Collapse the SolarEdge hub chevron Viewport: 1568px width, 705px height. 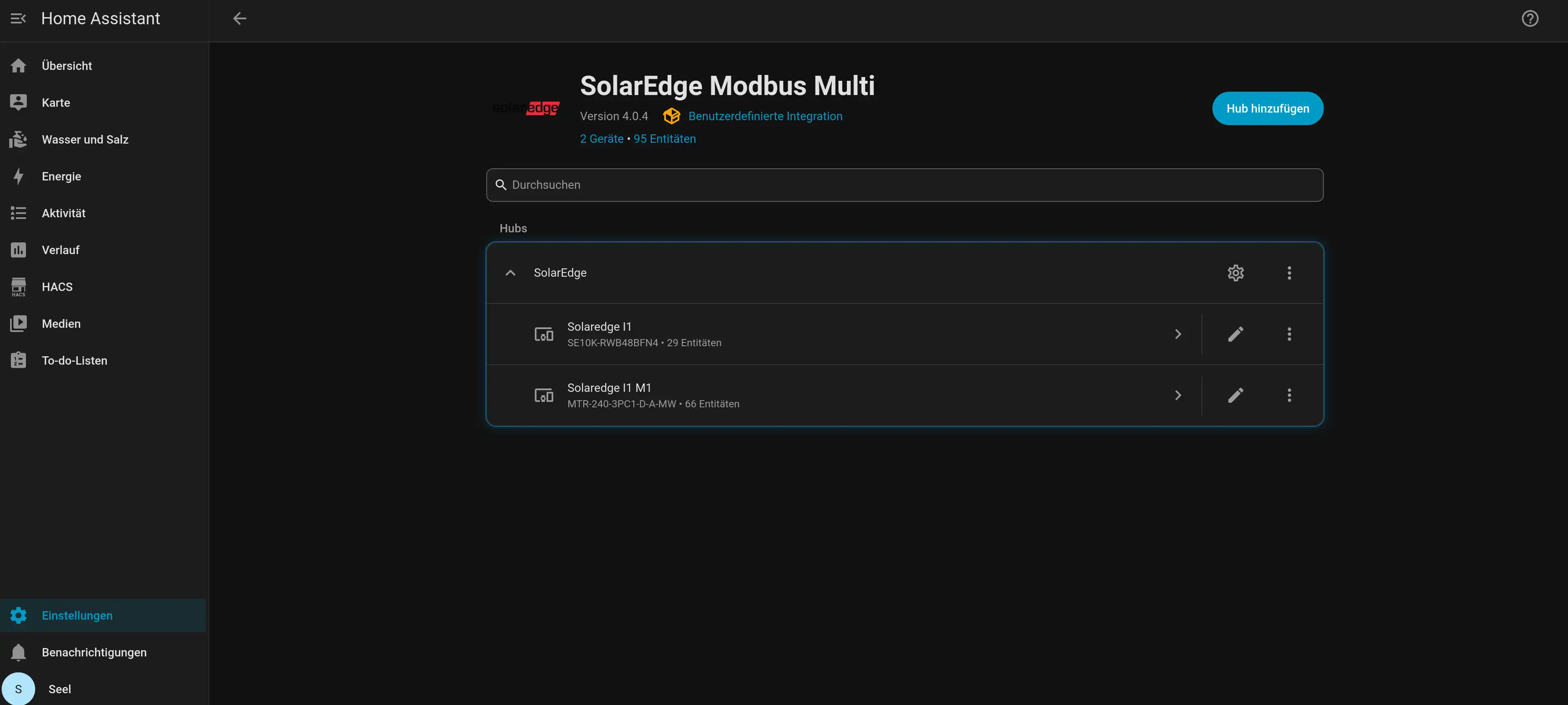510,273
